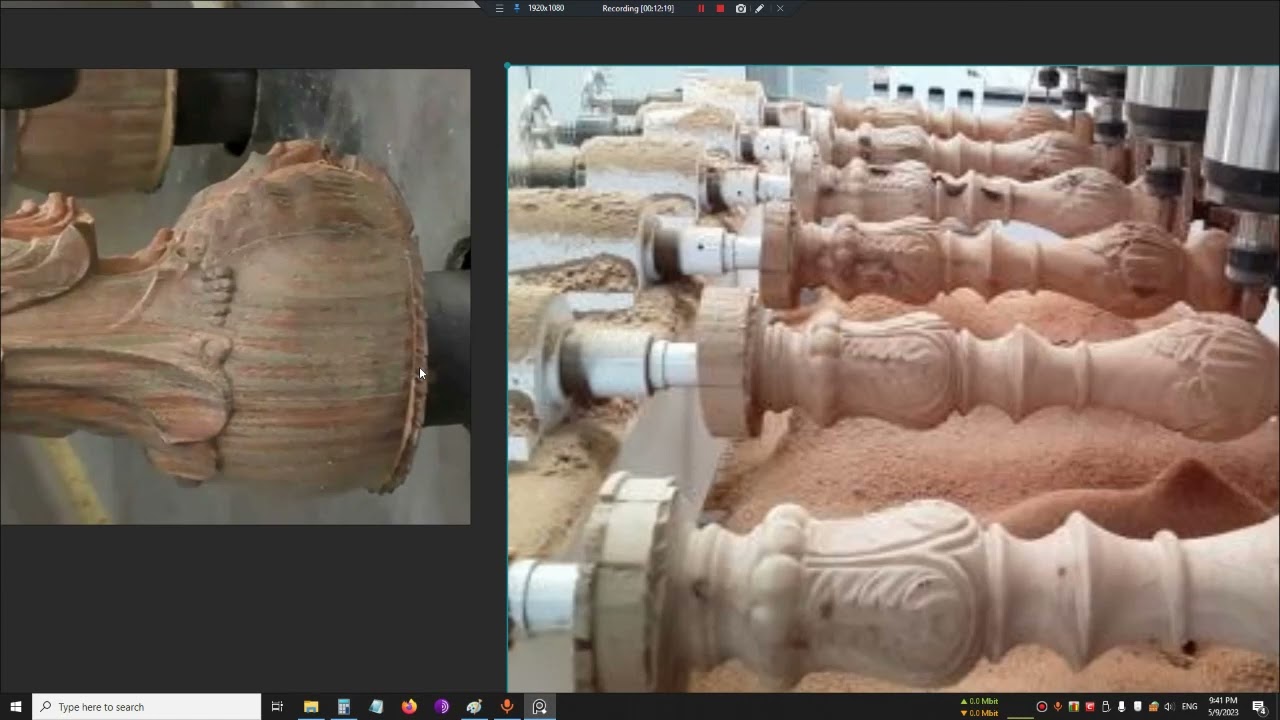The height and width of the screenshot is (720, 1280).
Task: Open Task View from the taskbar
Action: pos(278,706)
